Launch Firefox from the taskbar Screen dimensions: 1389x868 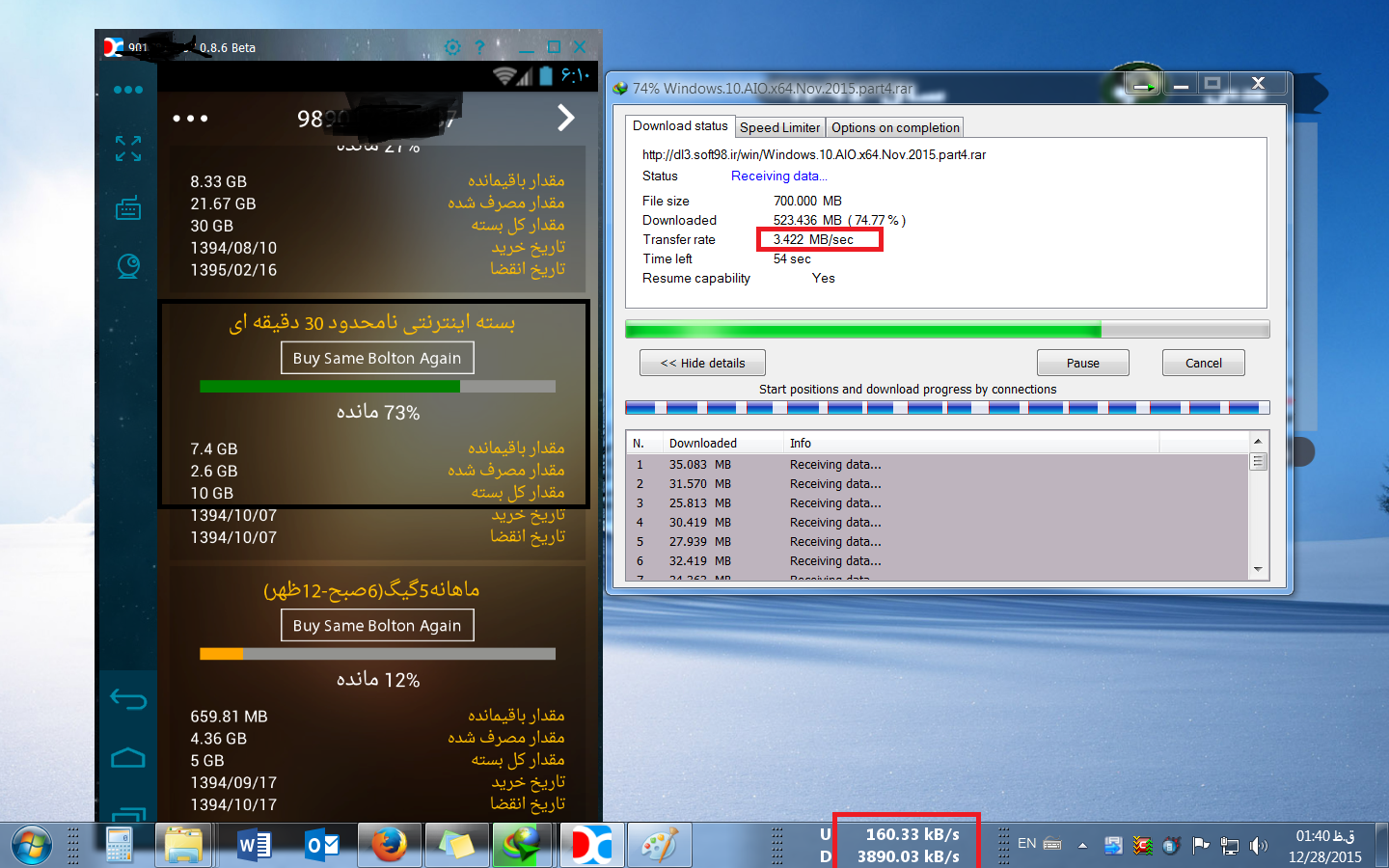point(390,846)
